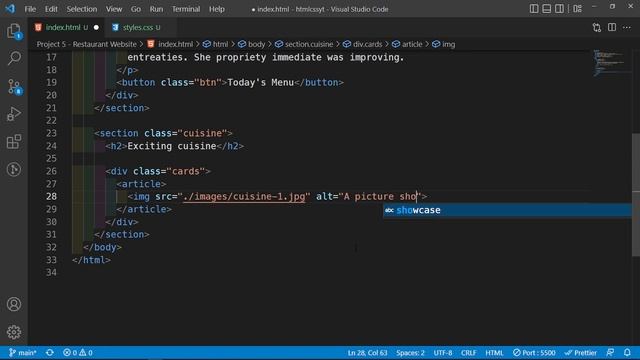Toggle secondary side bar layout icon
Screen dimensions: 640x360
pos(559,9)
